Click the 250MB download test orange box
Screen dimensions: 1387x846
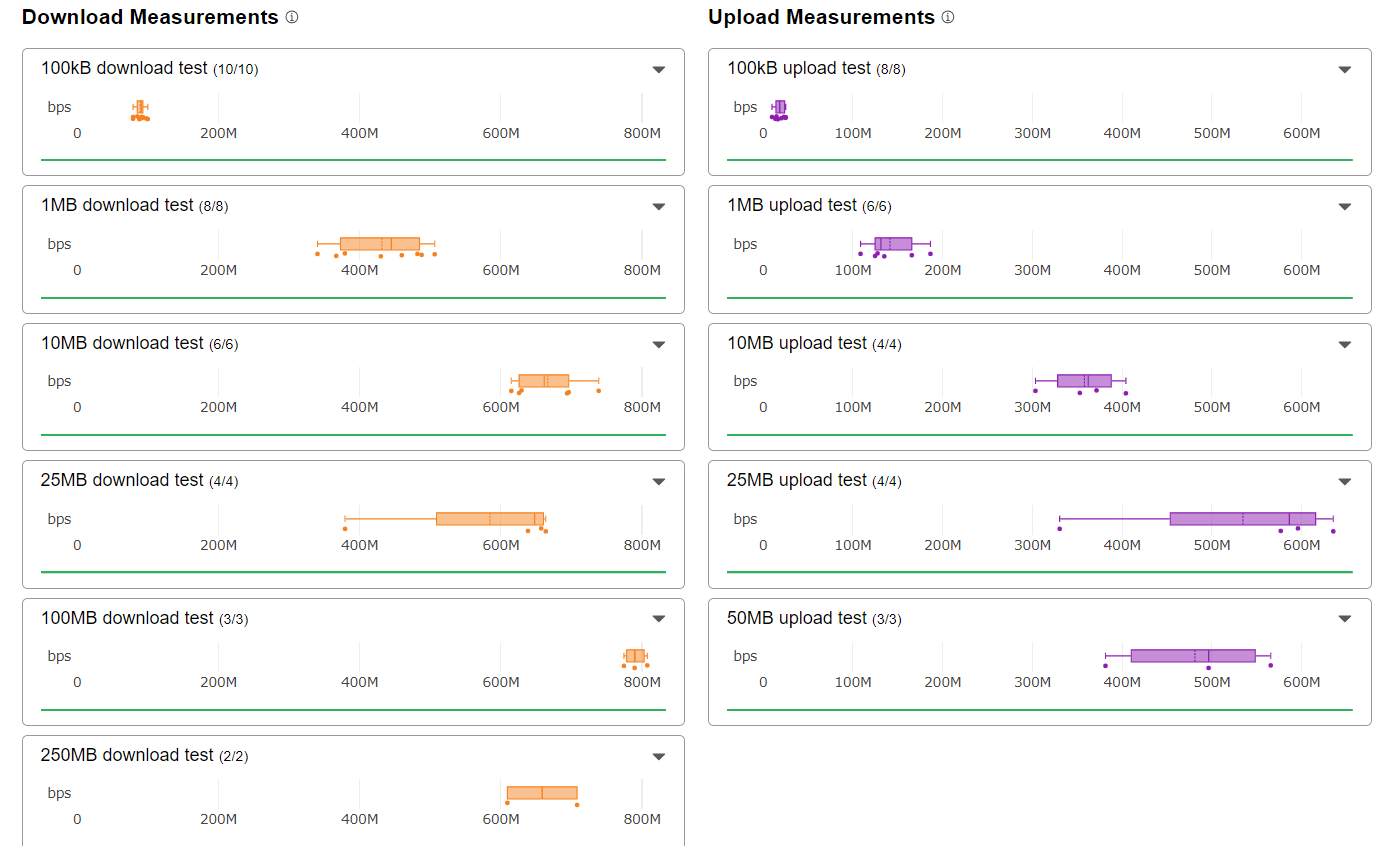[x=542, y=793]
